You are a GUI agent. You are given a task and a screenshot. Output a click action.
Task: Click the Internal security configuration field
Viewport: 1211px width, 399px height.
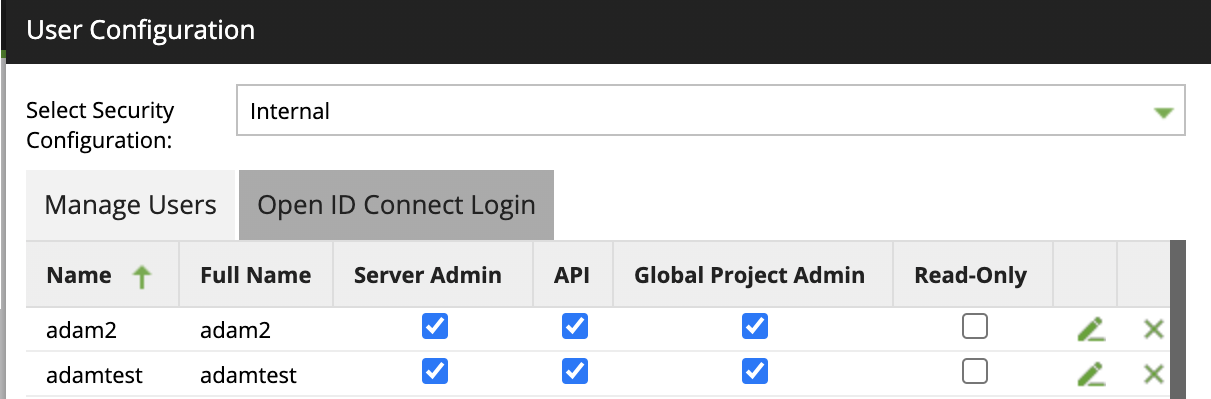coord(711,111)
